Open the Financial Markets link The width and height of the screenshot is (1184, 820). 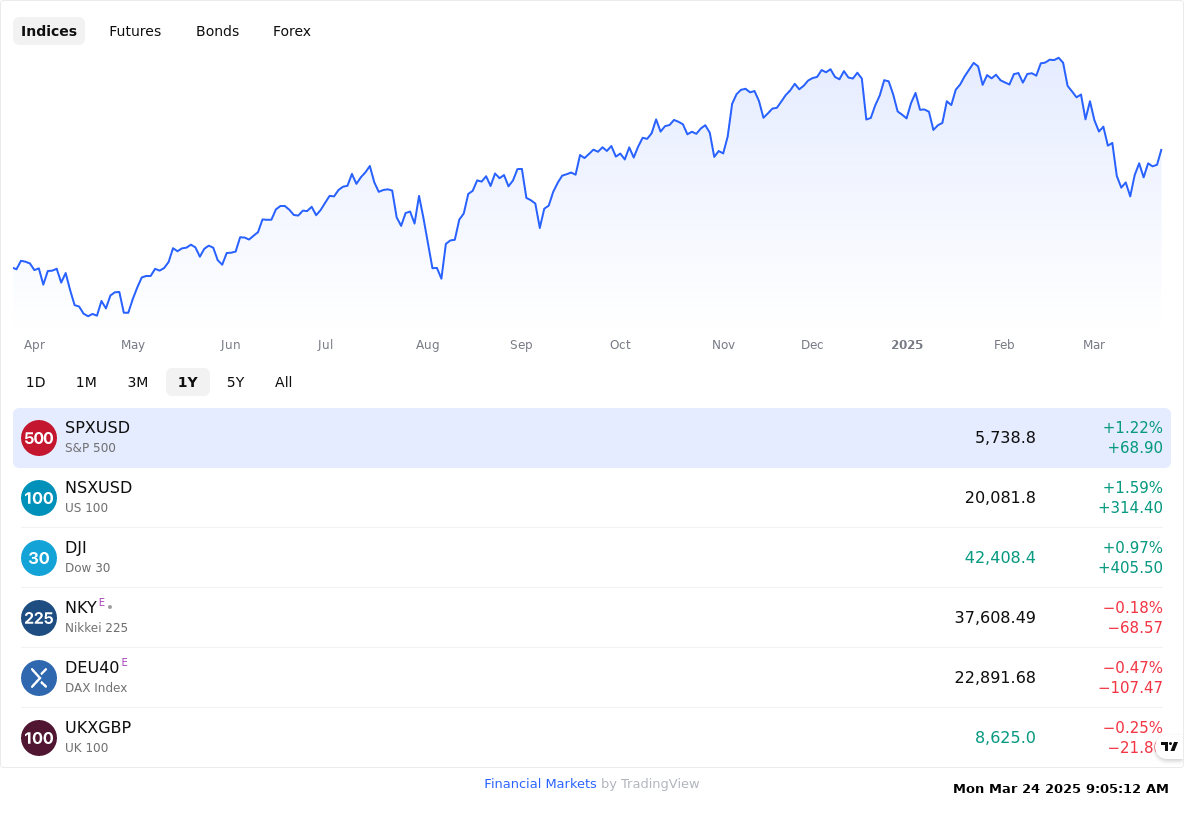click(x=540, y=784)
